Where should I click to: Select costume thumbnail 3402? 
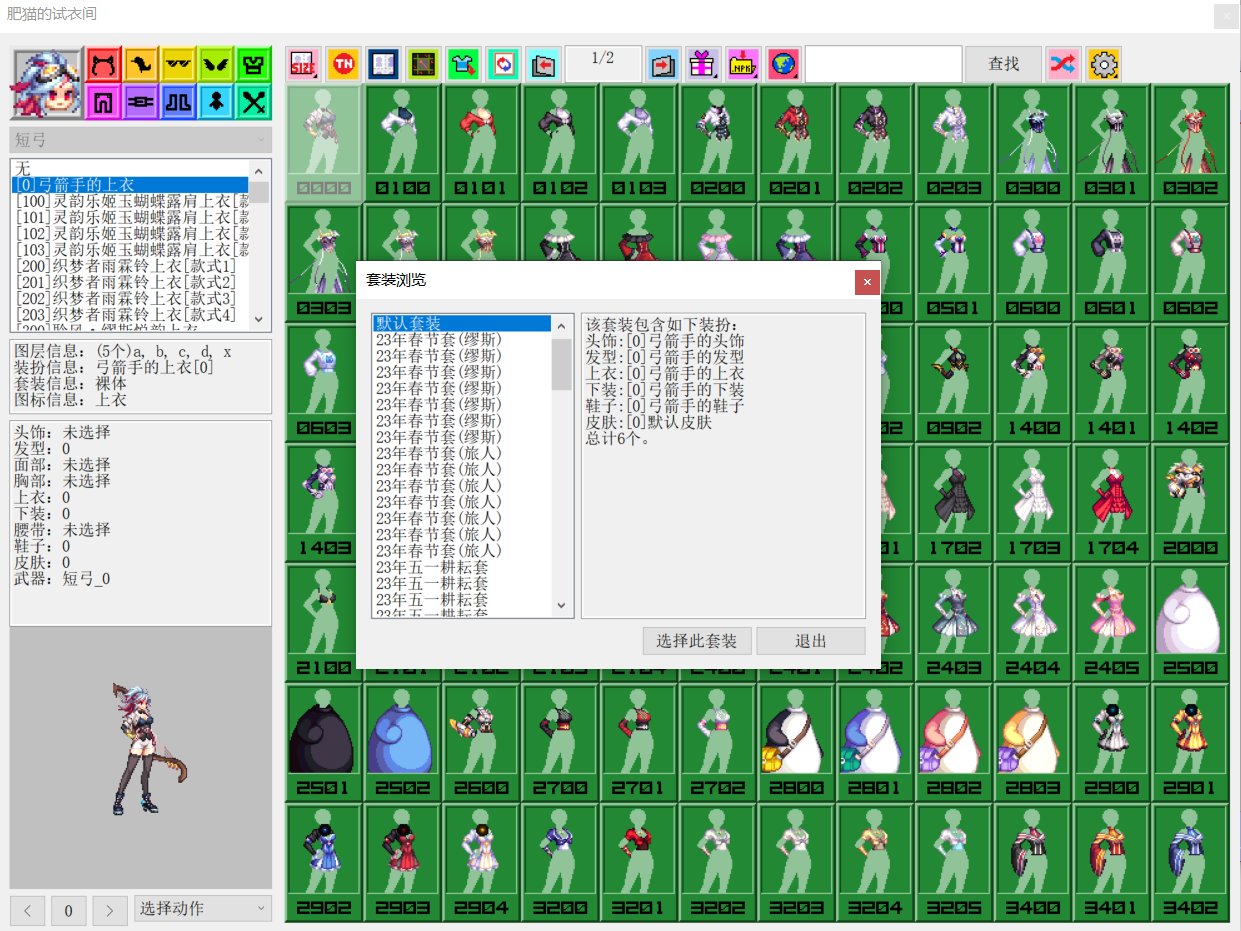coord(1191,863)
